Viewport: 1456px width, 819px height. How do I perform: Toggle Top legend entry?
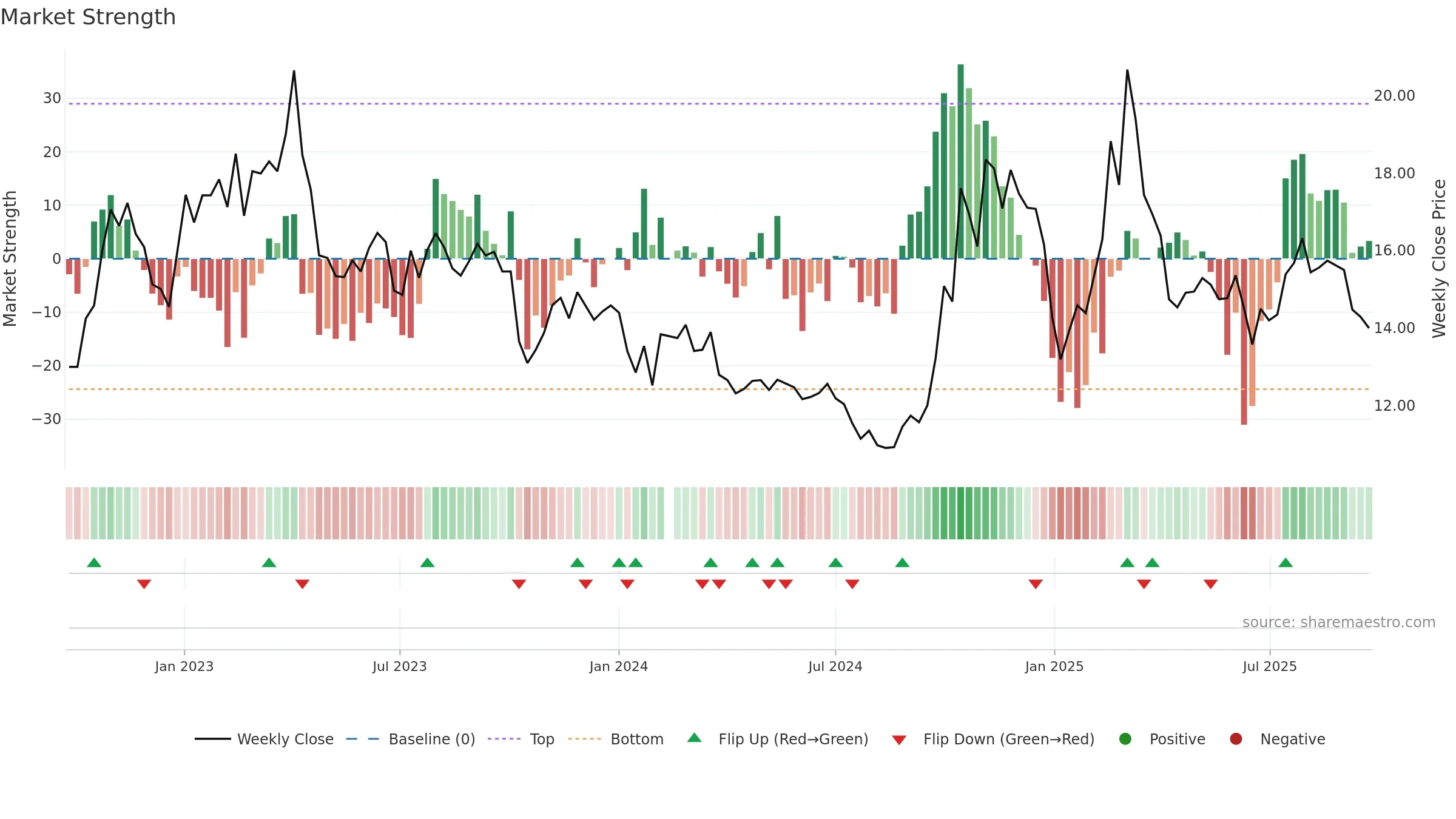click(521, 739)
